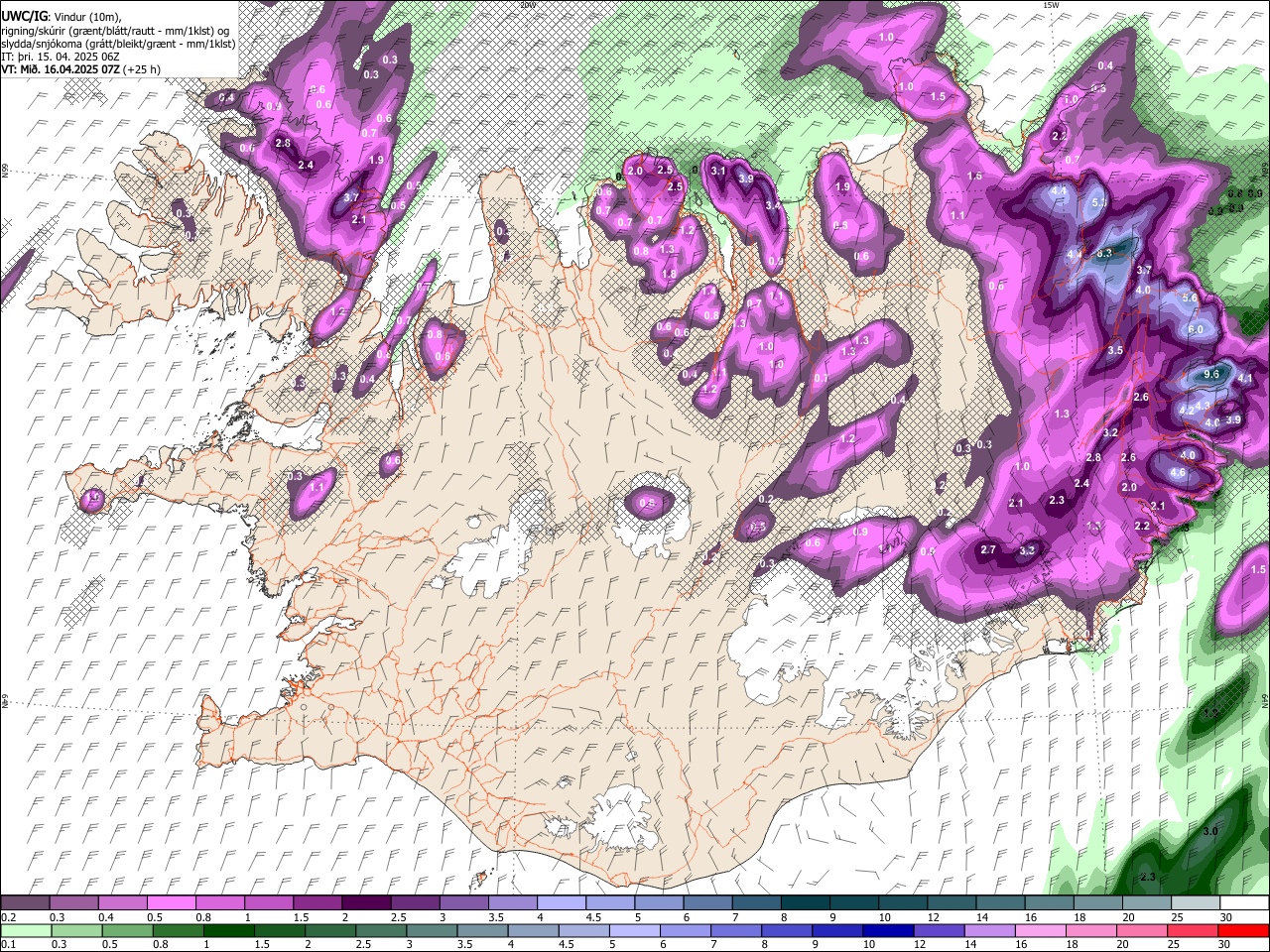The height and width of the screenshot is (952, 1270).
Task: Click the 'rigning/skúrir' legend description line
Action: point(115,30)
